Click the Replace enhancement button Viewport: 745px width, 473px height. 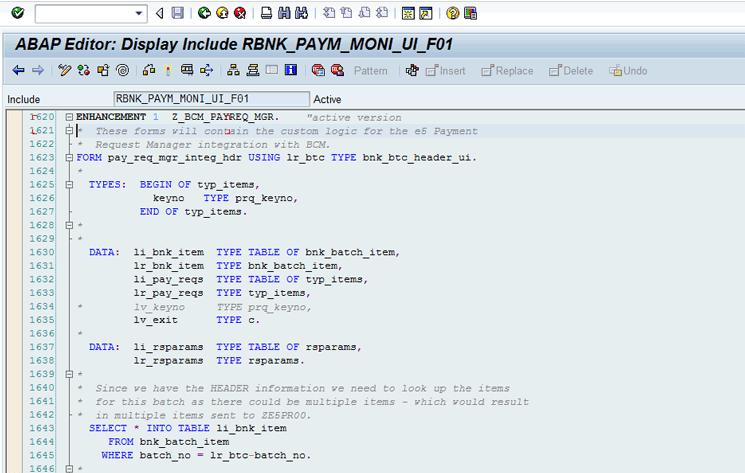pyautogui.click(x=507, y=71)
